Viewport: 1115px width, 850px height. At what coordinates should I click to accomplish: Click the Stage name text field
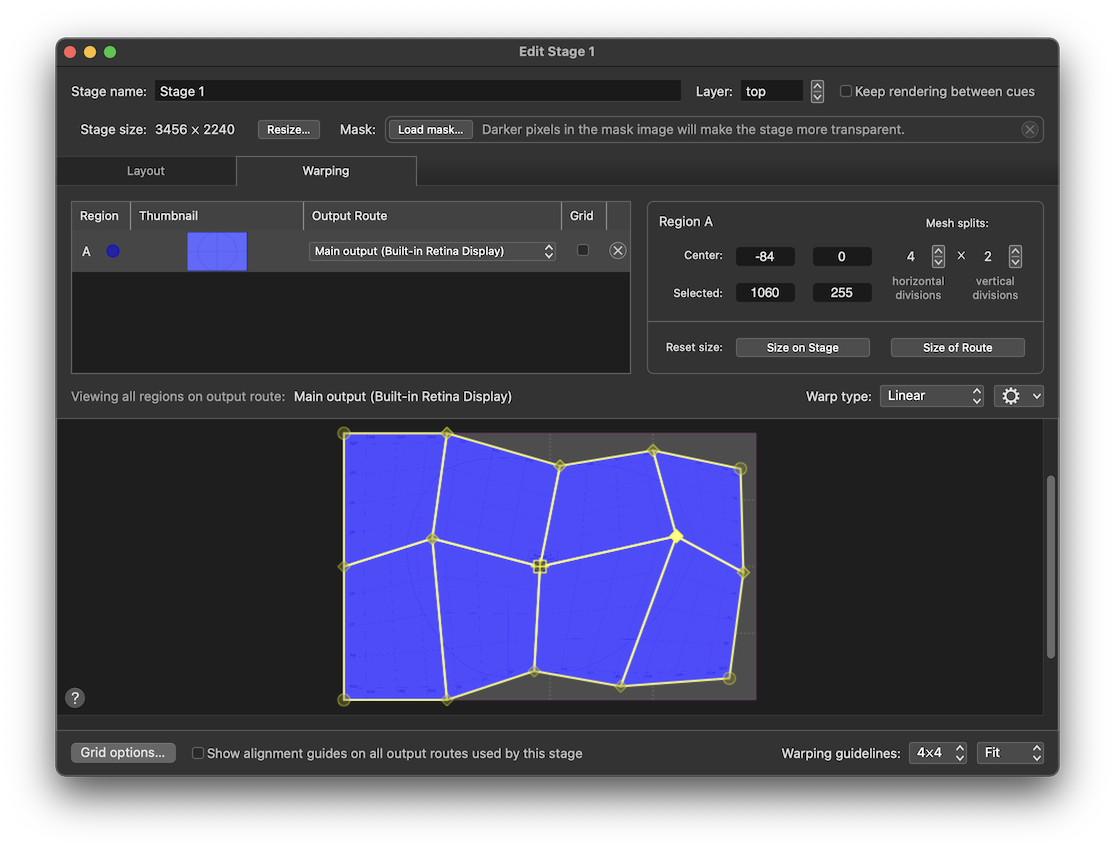(417, 91)
